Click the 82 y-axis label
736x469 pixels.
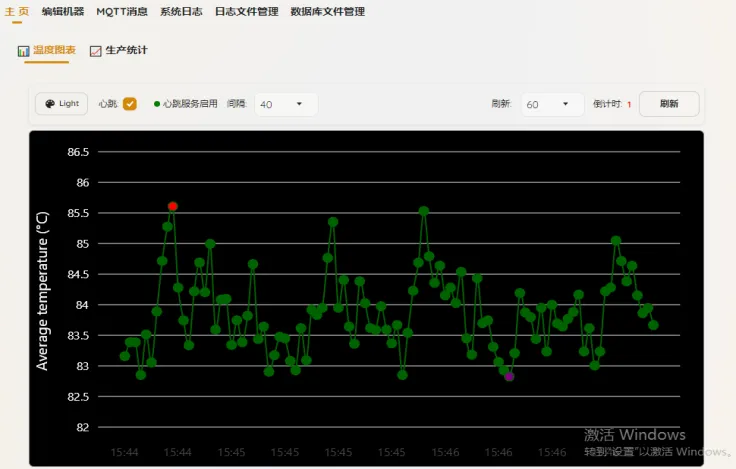point(83,427)
